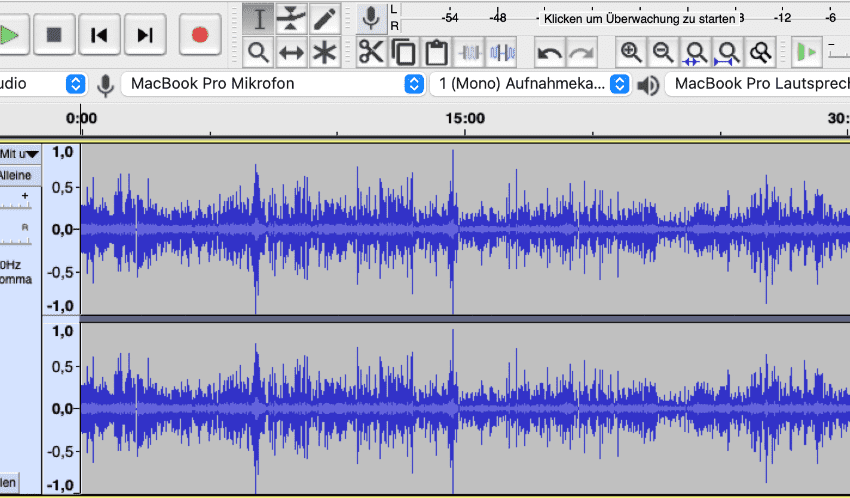
Task: Fit selection to window width
Action: pos(696,53)
